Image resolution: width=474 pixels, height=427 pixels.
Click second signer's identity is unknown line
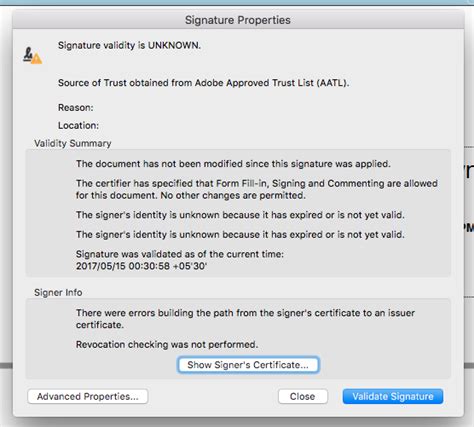(240, 235)
